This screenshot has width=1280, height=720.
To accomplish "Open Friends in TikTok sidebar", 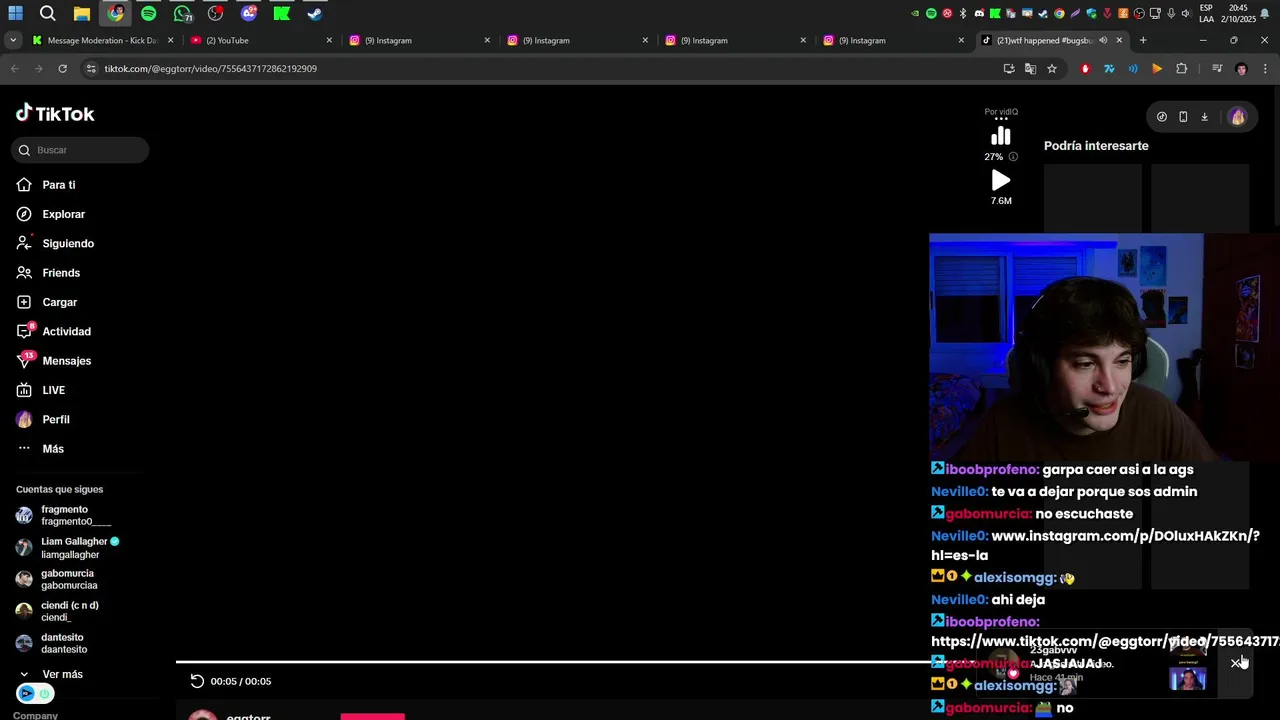I will pyautogui.click(x=48, y=273).
